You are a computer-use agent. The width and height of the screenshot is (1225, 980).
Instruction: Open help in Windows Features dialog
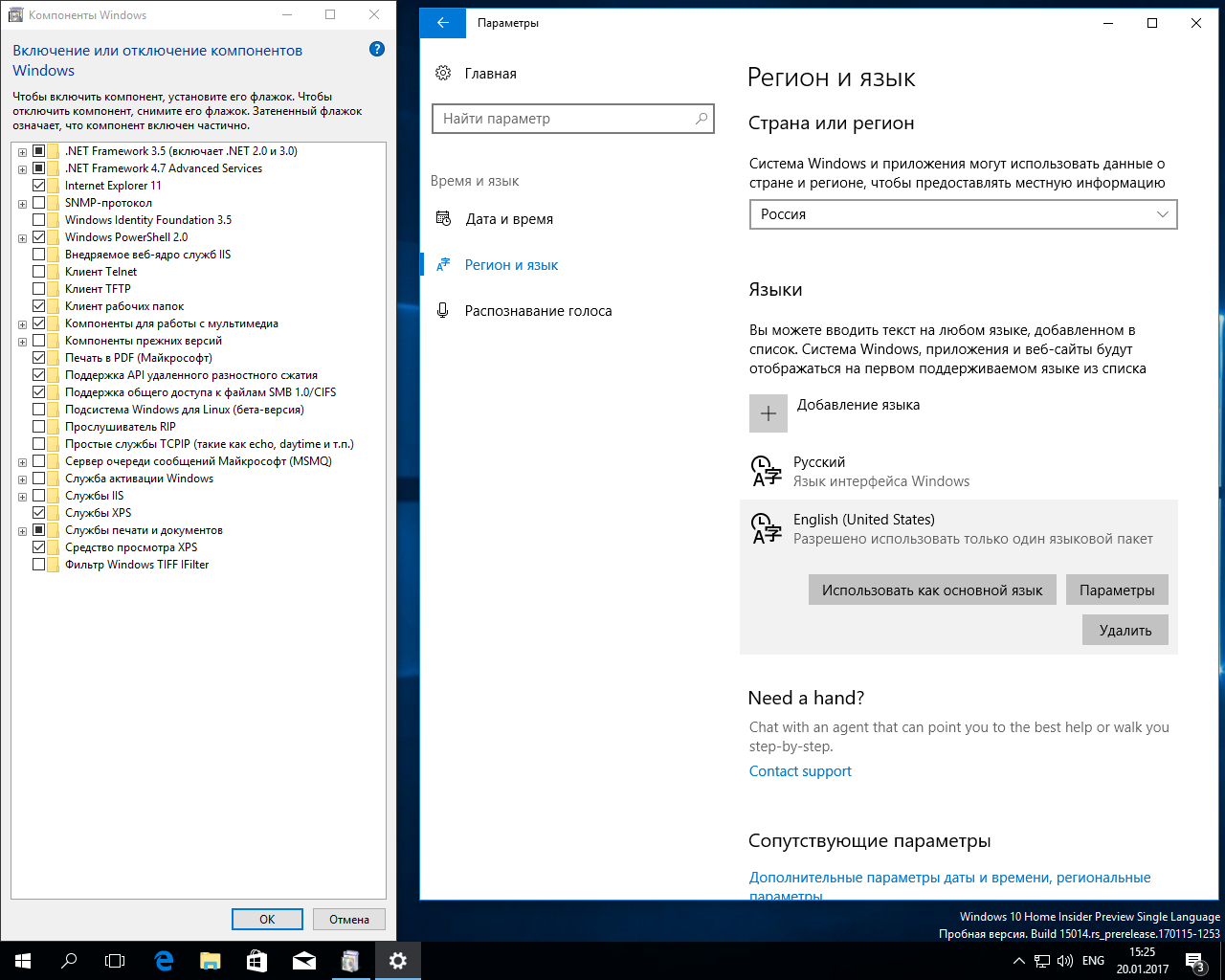377,49
